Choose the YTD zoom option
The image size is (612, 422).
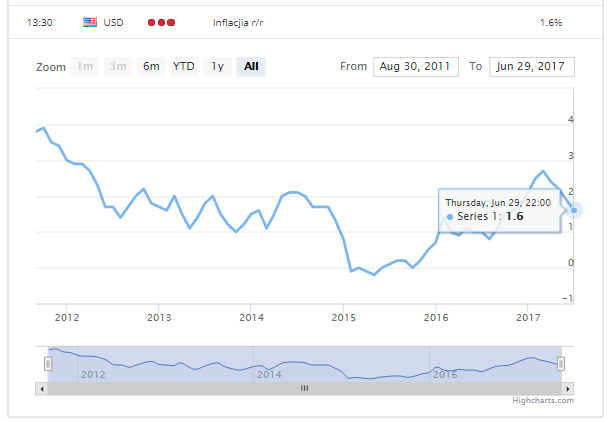click(x=184, y=66)
